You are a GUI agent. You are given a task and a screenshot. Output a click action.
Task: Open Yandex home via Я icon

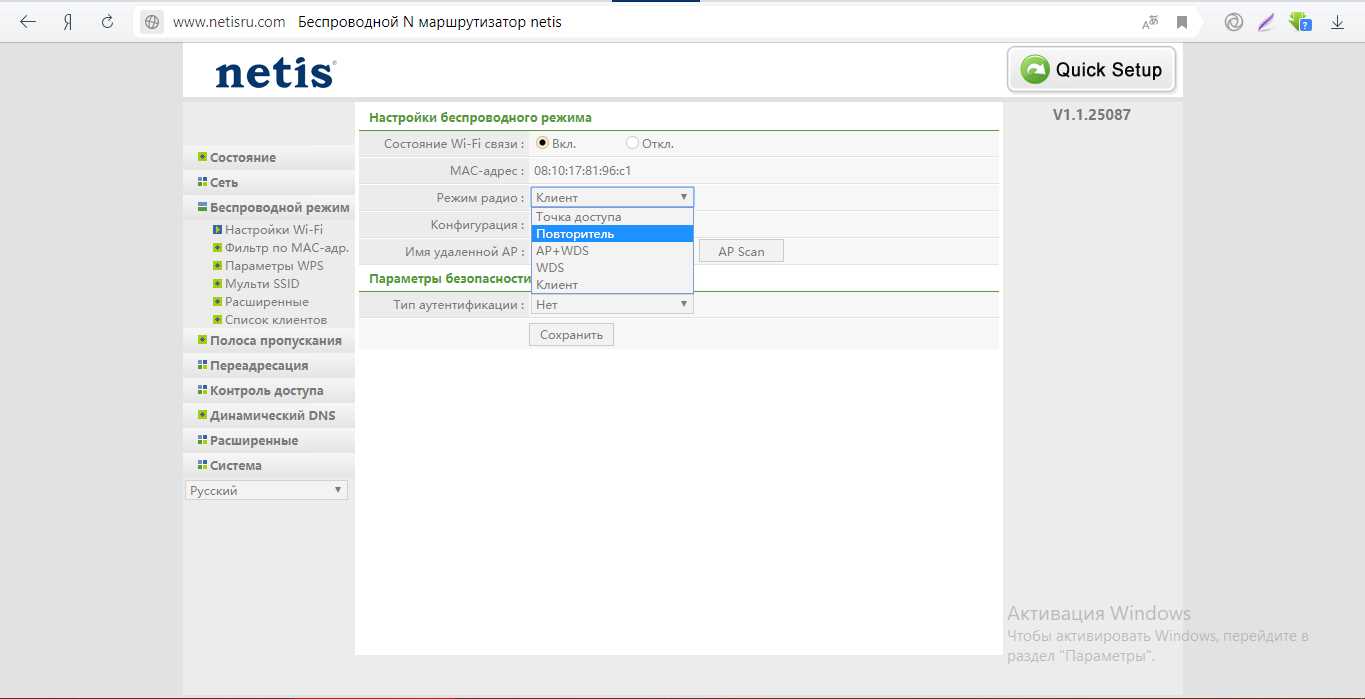pyautogui.click(x=68, y=21)
